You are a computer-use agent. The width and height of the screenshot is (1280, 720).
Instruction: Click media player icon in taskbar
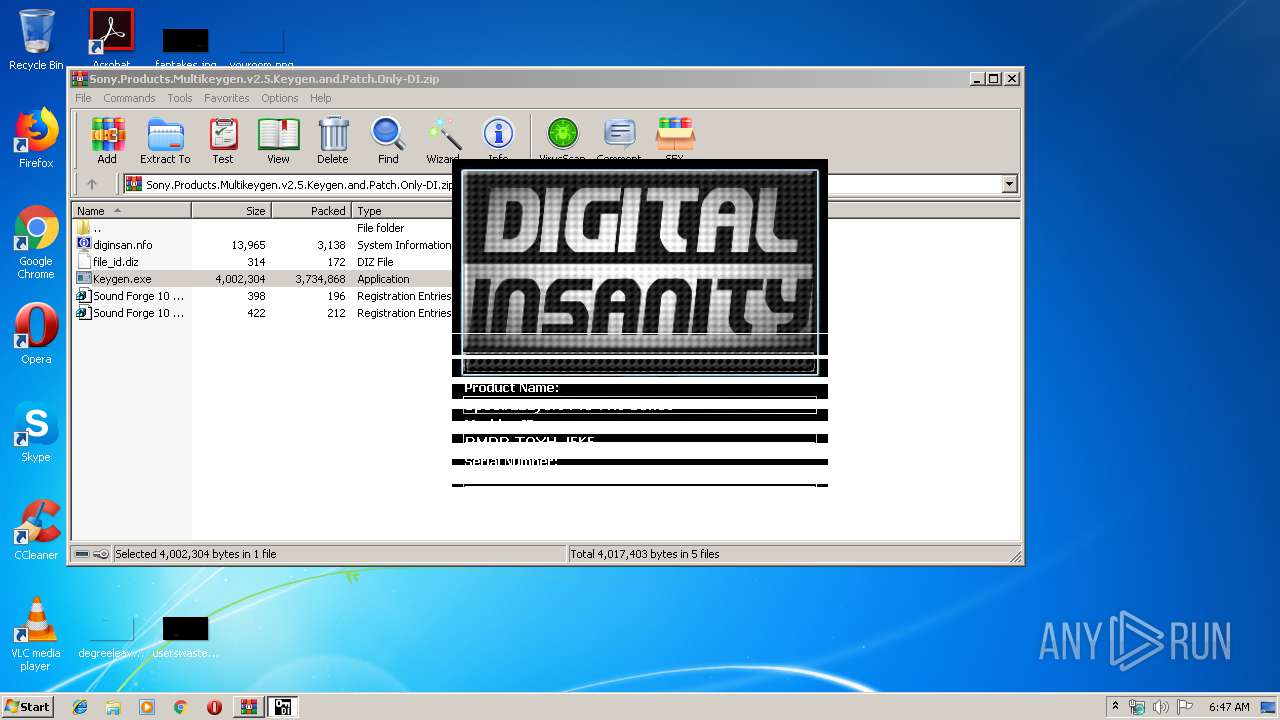147,707
